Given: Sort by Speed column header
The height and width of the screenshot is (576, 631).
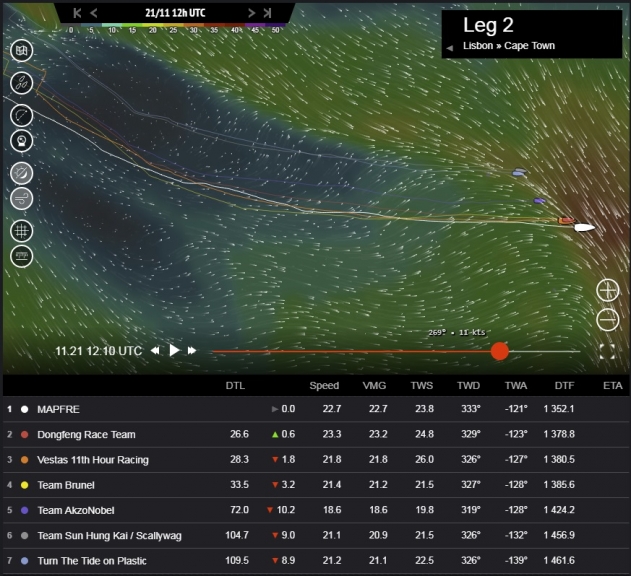Looking at the screenshot, I should (x=324, y=386).
